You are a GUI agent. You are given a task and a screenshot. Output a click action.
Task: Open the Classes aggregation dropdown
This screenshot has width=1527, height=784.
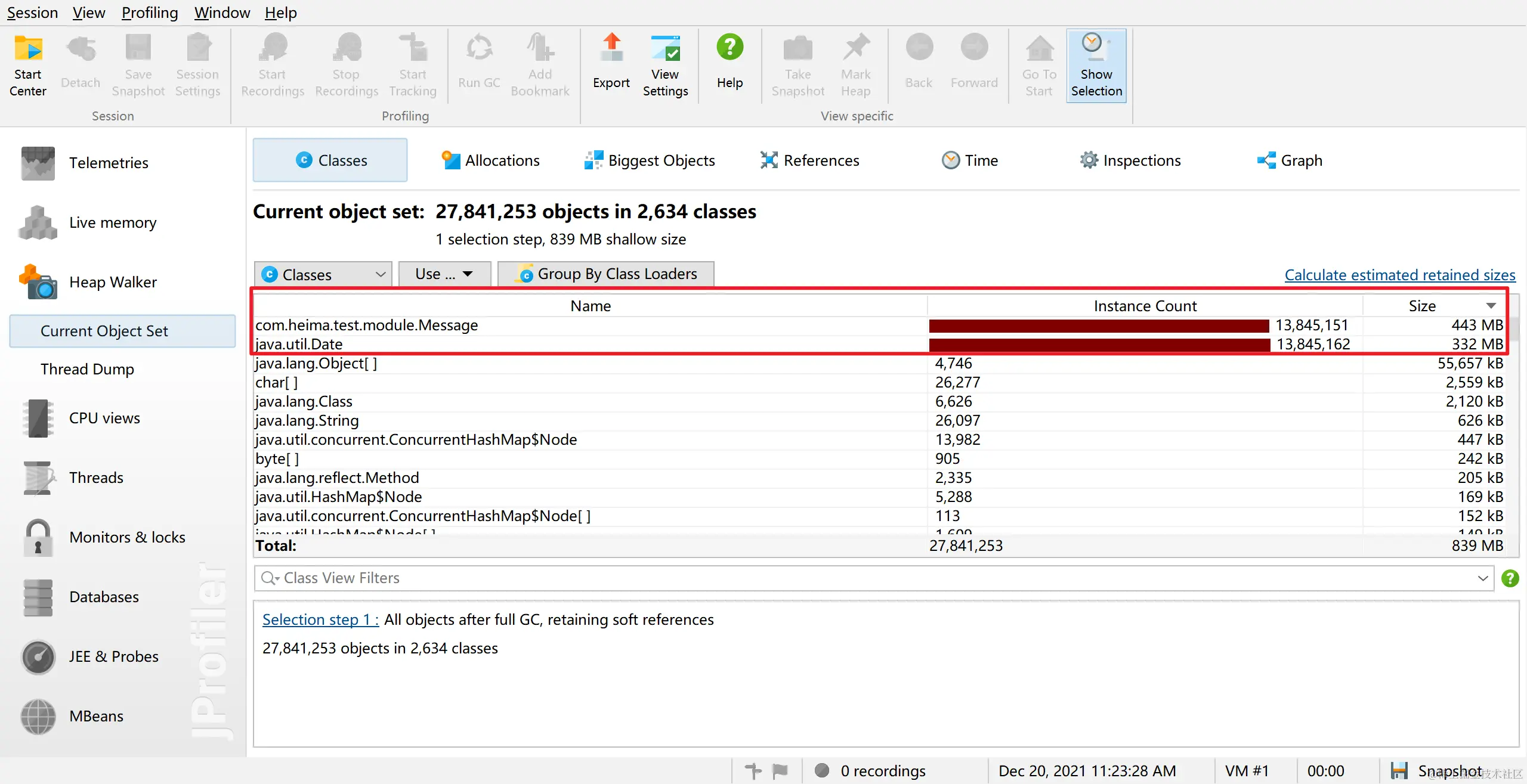tap(323, 274)
